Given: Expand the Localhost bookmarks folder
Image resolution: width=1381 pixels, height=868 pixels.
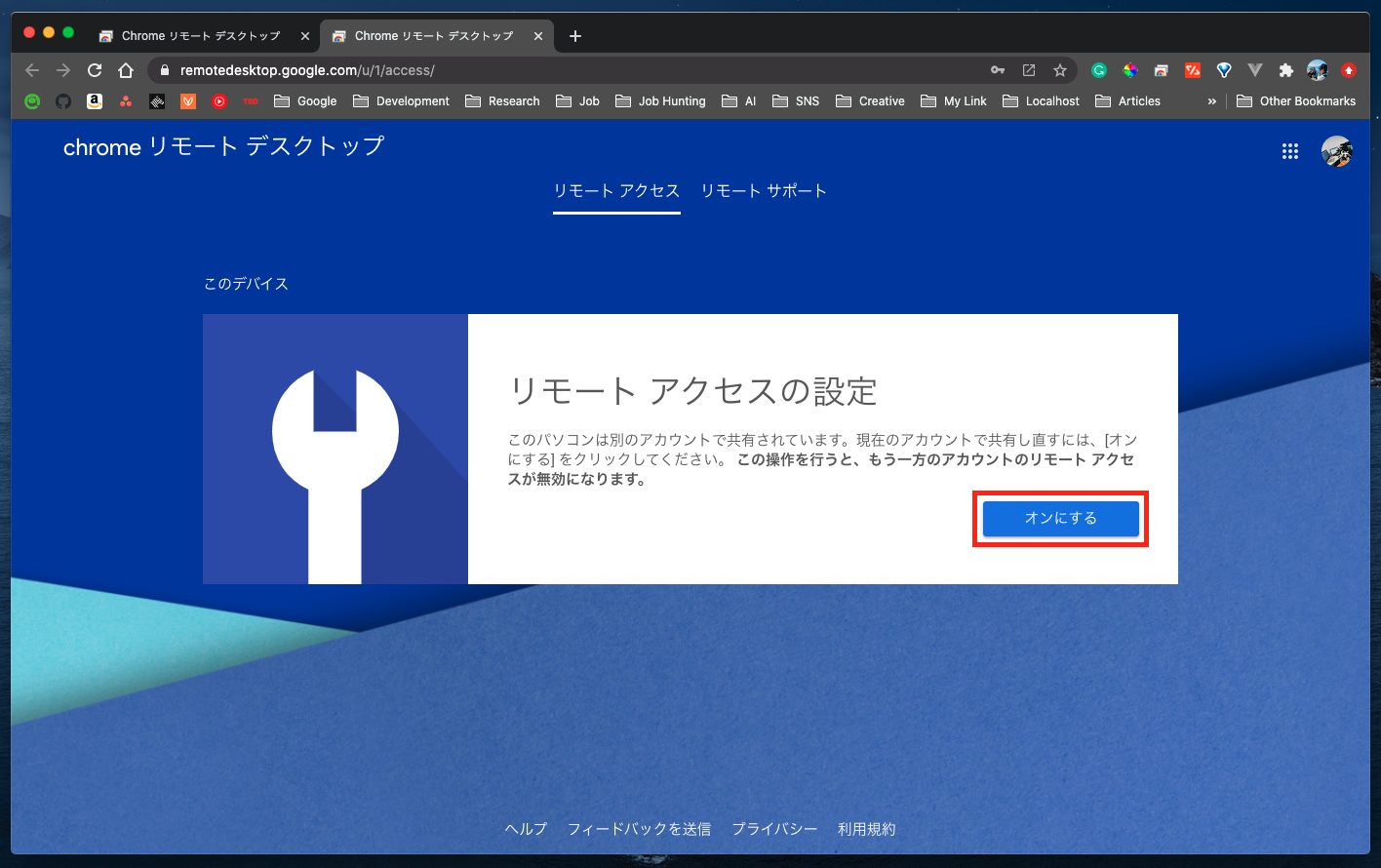Looking at the screenshot, I should 1041,101.
